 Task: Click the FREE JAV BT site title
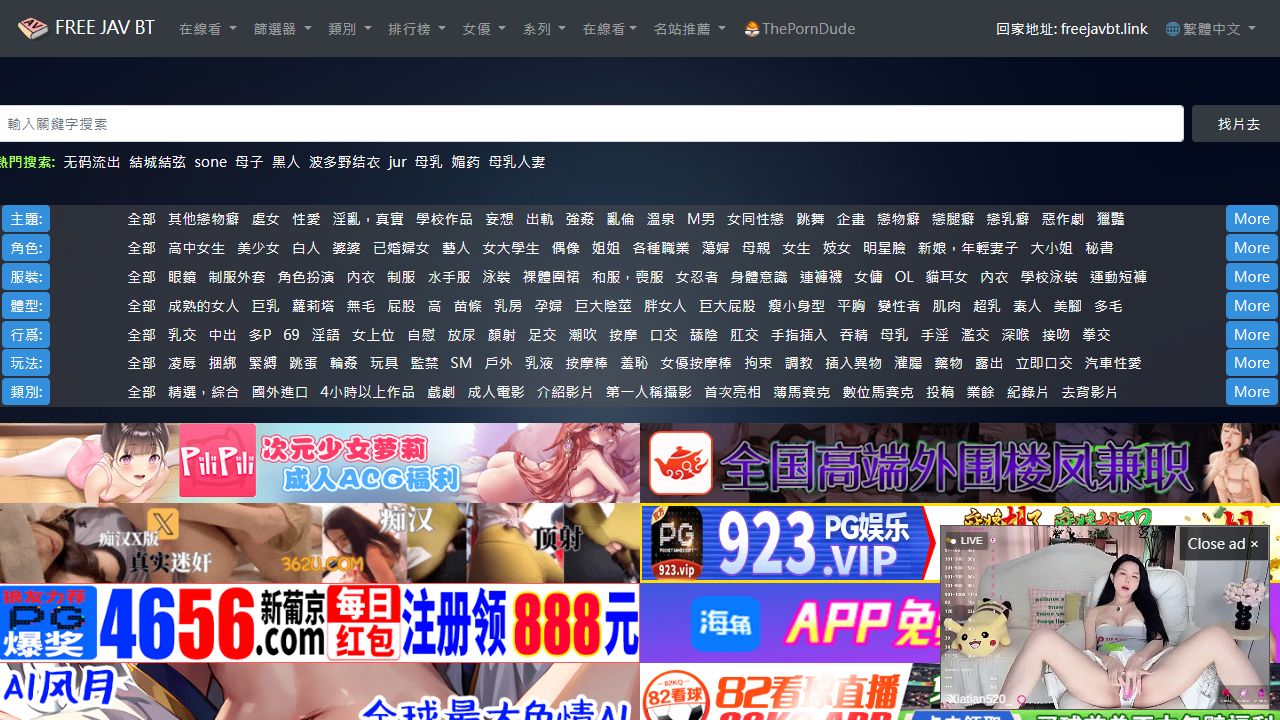point(105,28)
